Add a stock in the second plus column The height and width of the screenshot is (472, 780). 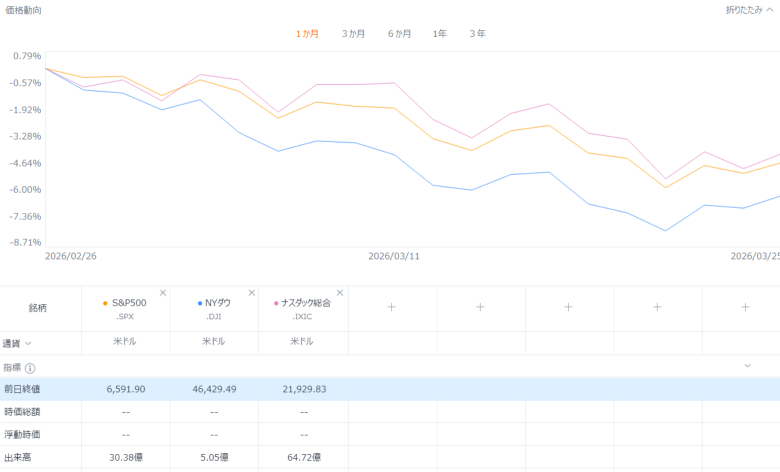[480, 307]
